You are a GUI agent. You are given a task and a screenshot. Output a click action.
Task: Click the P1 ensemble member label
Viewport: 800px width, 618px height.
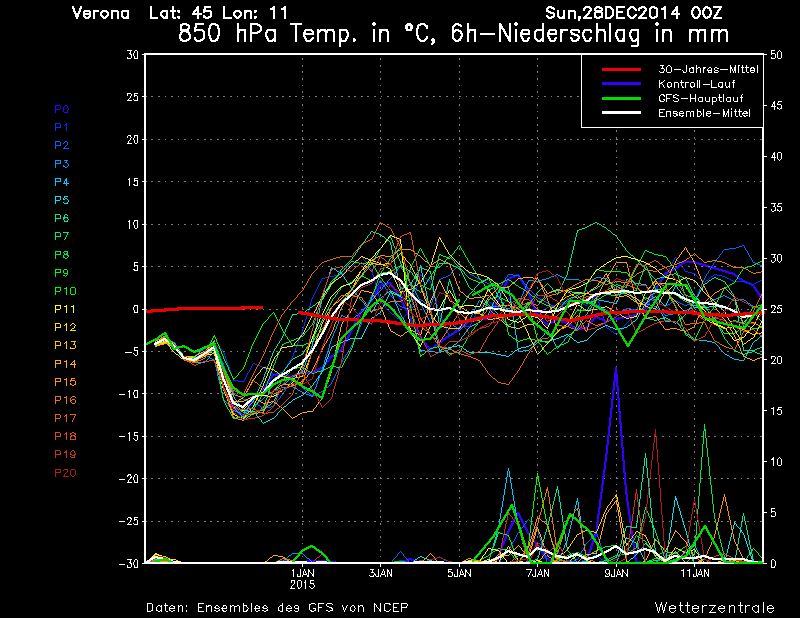click(x=62, y=127)
